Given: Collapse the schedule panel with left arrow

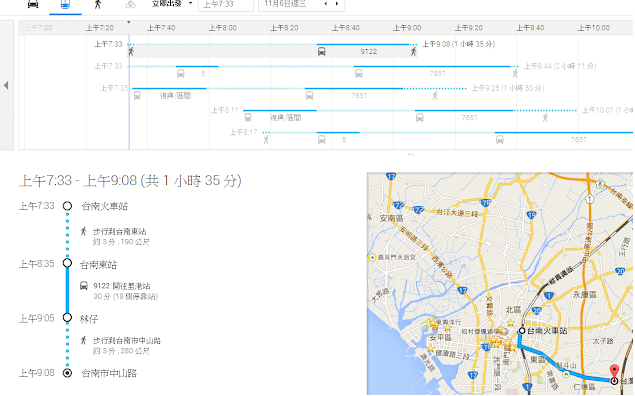Looking at the screenshot, I should [6, 85].
